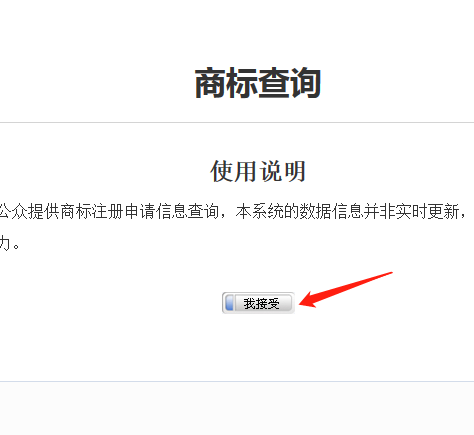Screen dimensions: 474x435
Task: Click the divider line above the footer
Action: [237, 381]
